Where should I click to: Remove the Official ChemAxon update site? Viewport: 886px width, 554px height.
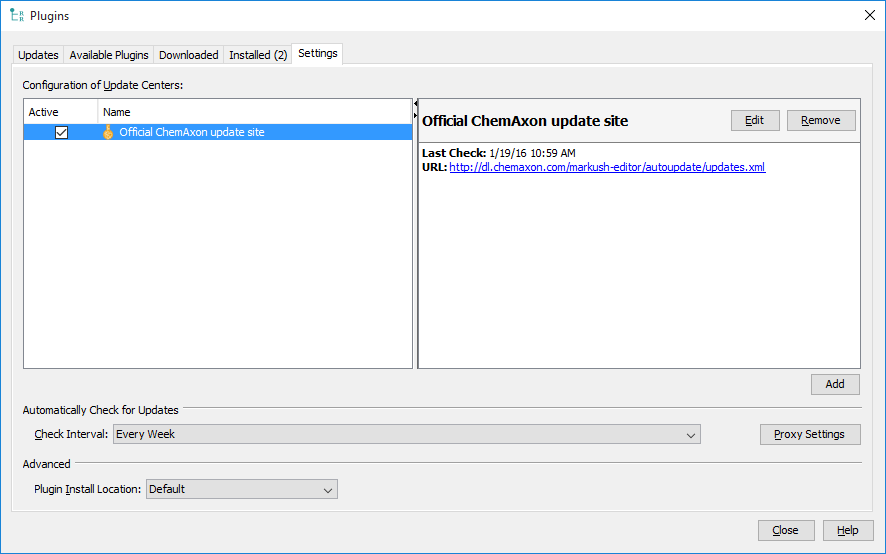[x=821, y=120]
